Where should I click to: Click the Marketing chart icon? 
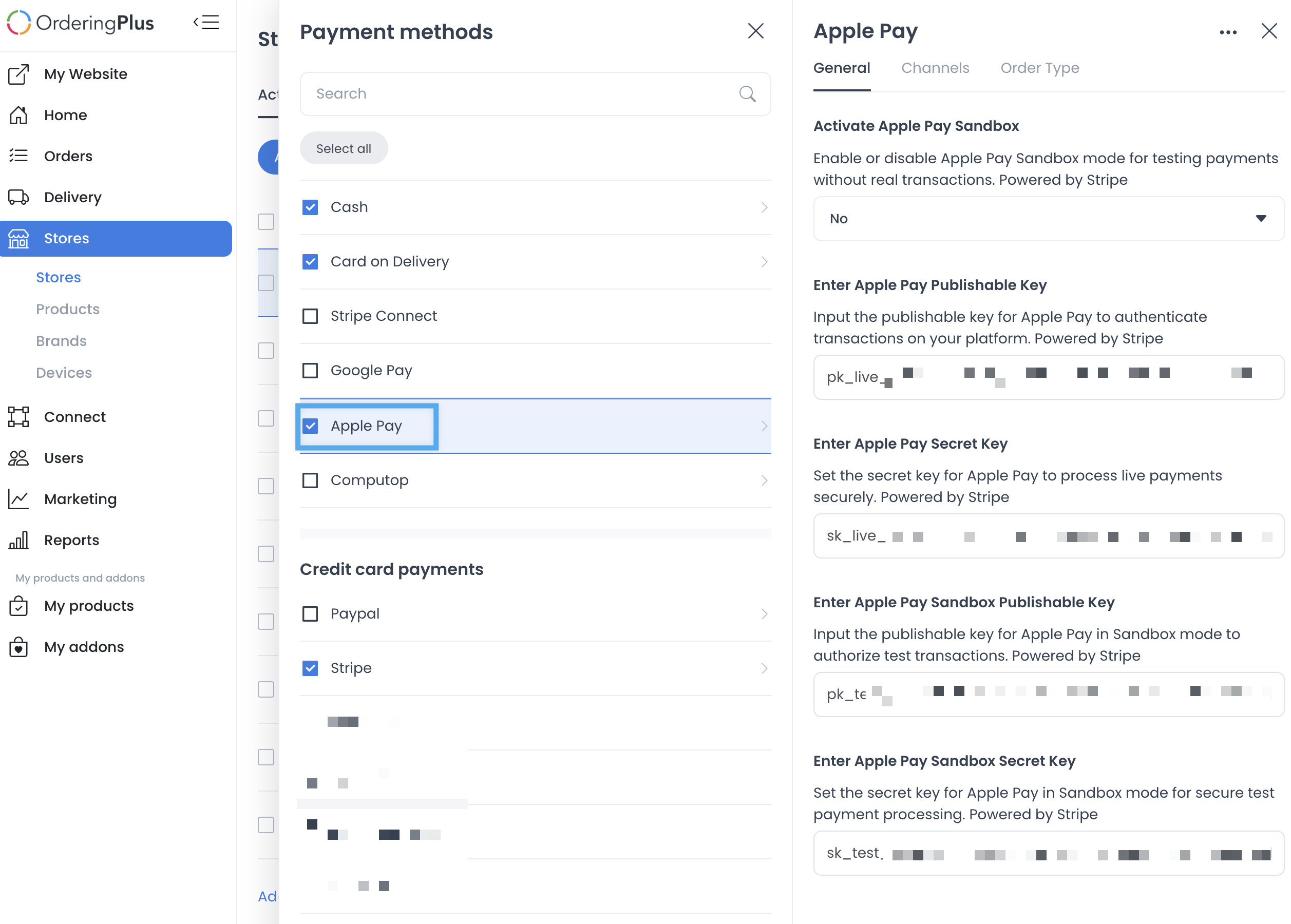[x=19, y=499]
